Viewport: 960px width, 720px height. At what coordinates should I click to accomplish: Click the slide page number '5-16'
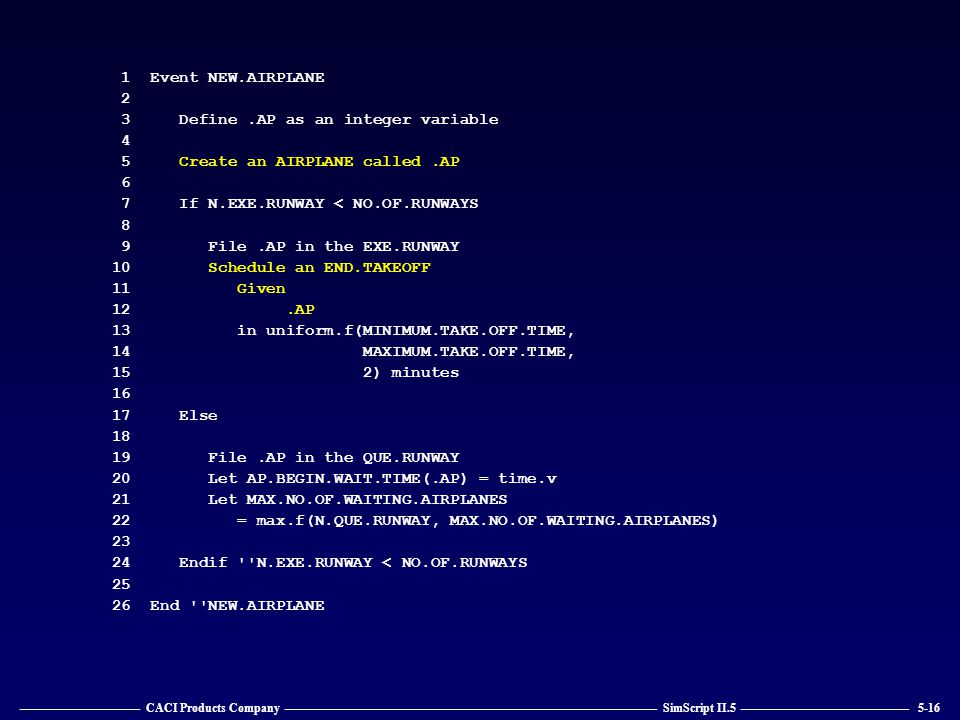pyautogui.click(x=928, y=708)
